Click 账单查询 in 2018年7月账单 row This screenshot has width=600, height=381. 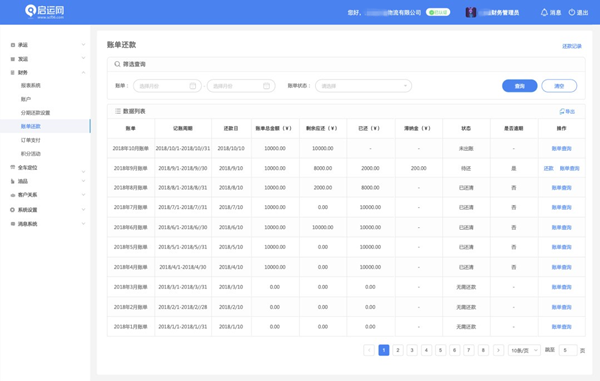tap(561, 207)
